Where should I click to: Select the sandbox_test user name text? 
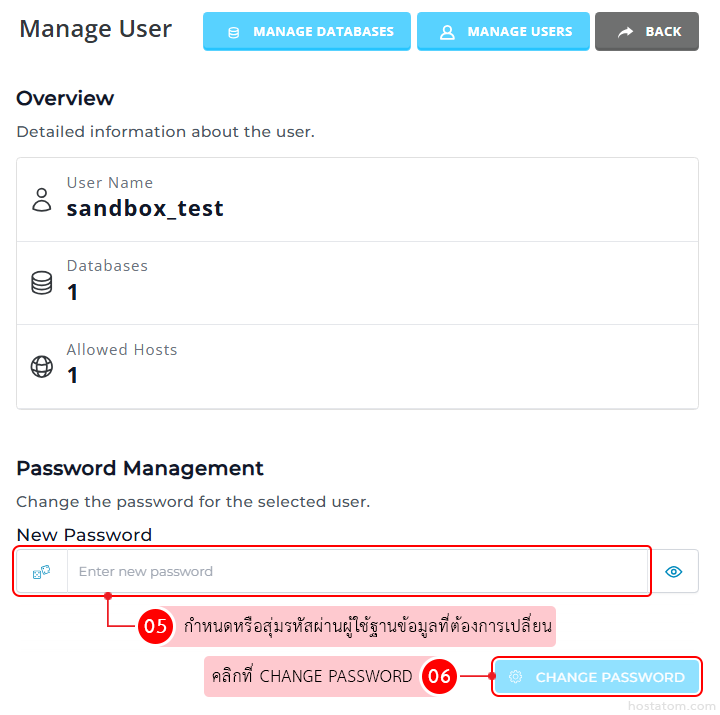(145, 209)
